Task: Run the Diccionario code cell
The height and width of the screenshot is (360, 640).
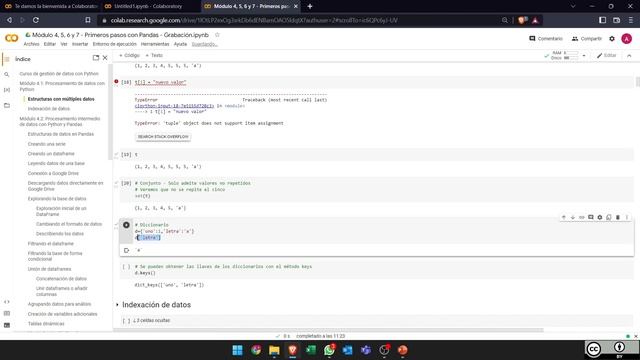Action: [x=126, y=225]
